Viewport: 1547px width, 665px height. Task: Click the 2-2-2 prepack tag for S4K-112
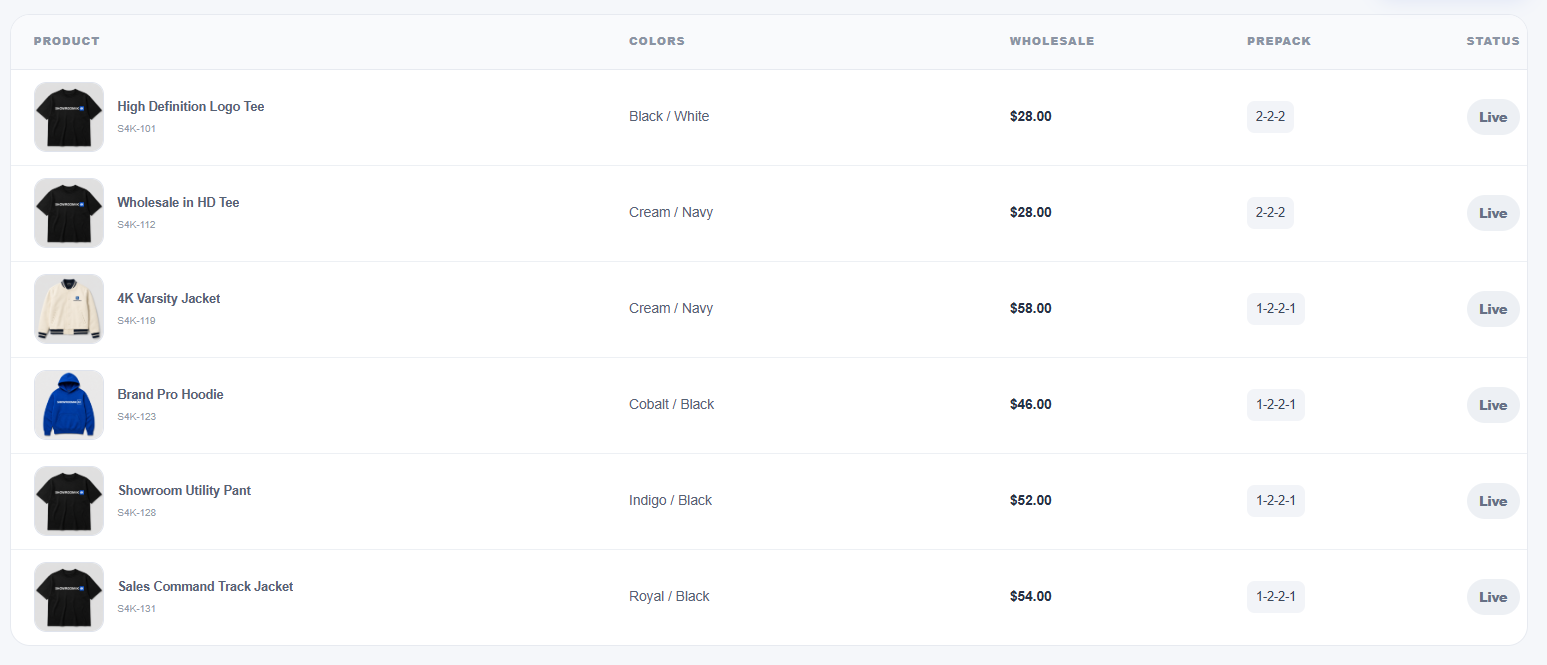pos(1270,213)
